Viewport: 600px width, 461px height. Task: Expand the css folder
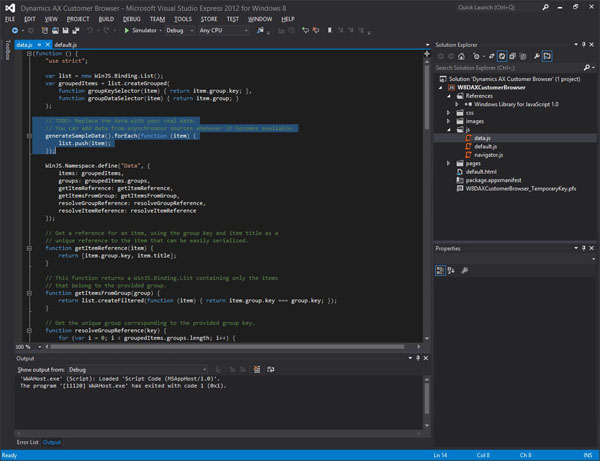(448, 113)
